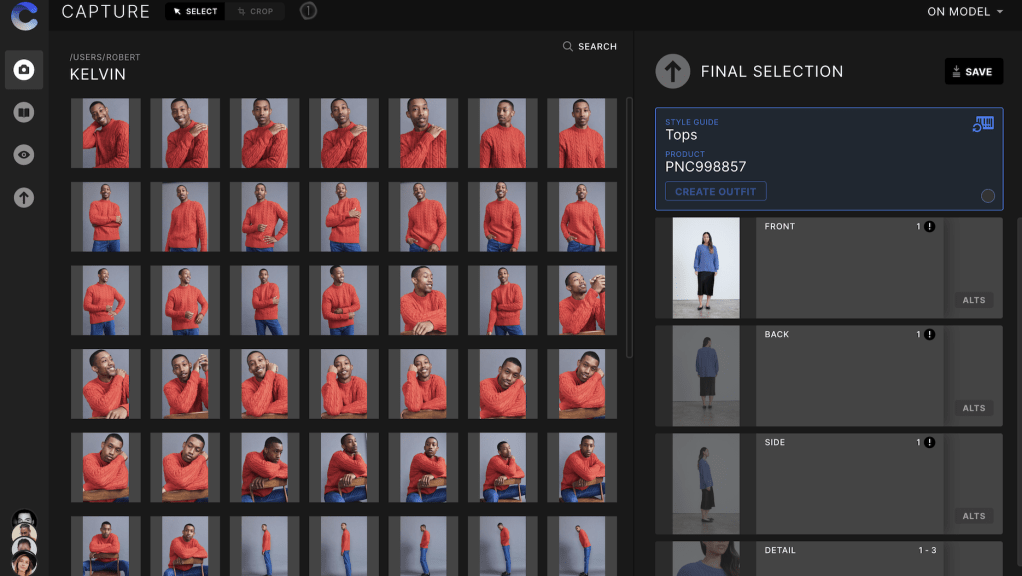Viewport: 1022px width, 576px height.
Task: Select the second photo in the bottom row
Action: pyautogui.click(x=185, y=546)
